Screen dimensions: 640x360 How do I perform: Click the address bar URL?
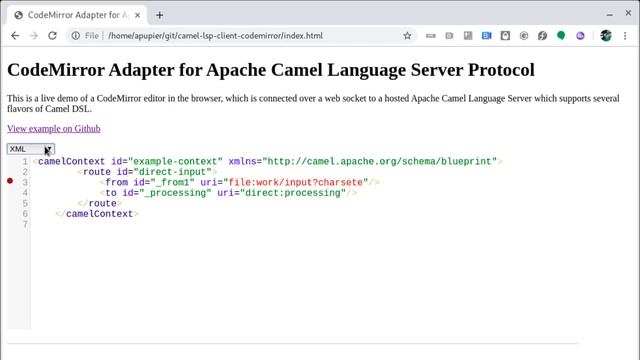tap(216, 36)
